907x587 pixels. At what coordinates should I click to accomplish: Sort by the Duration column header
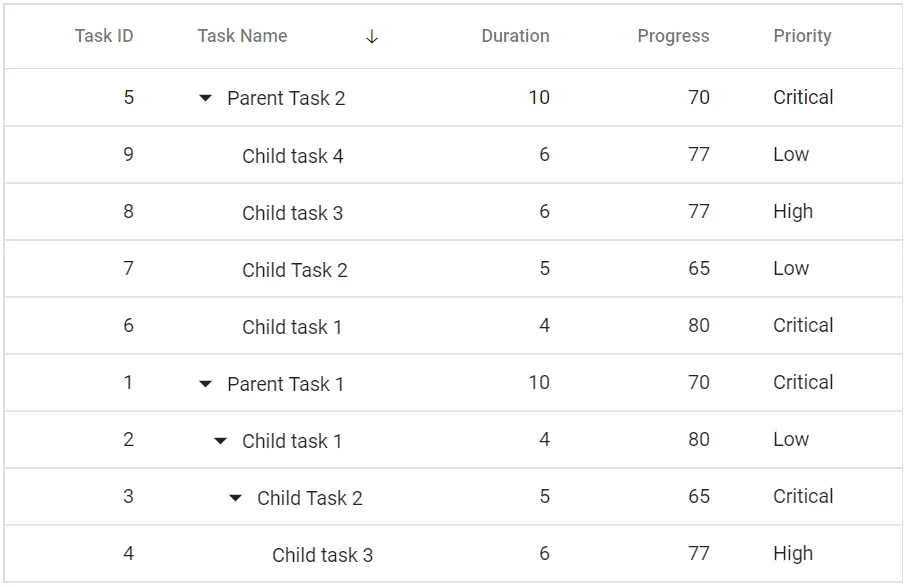pos(515,36)
